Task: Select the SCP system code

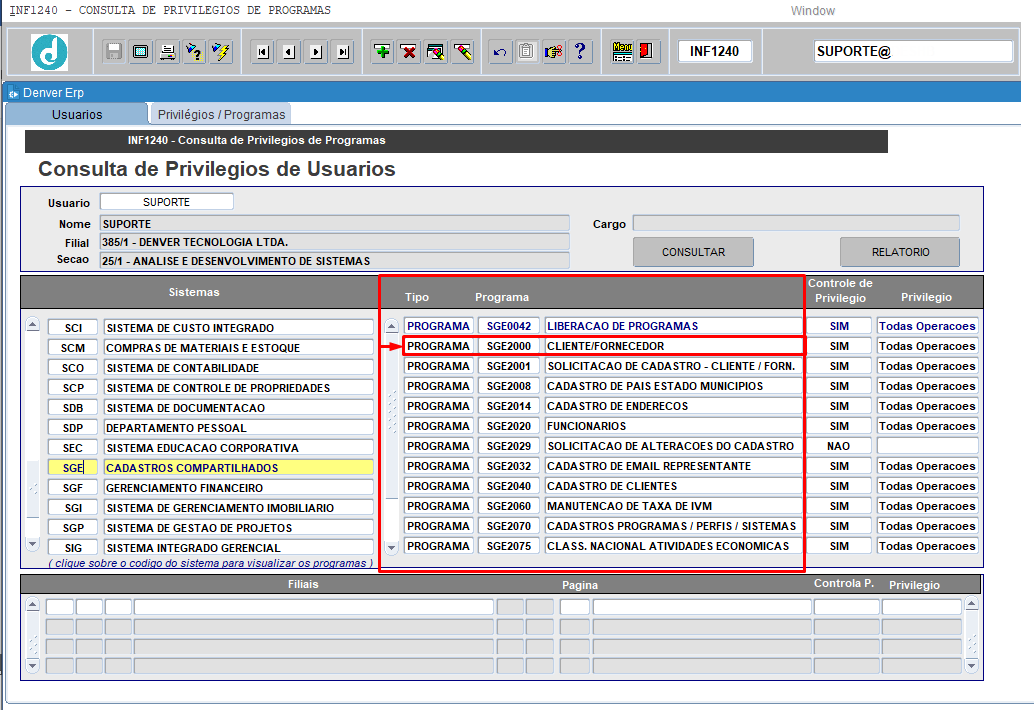Action: [73, 388]
